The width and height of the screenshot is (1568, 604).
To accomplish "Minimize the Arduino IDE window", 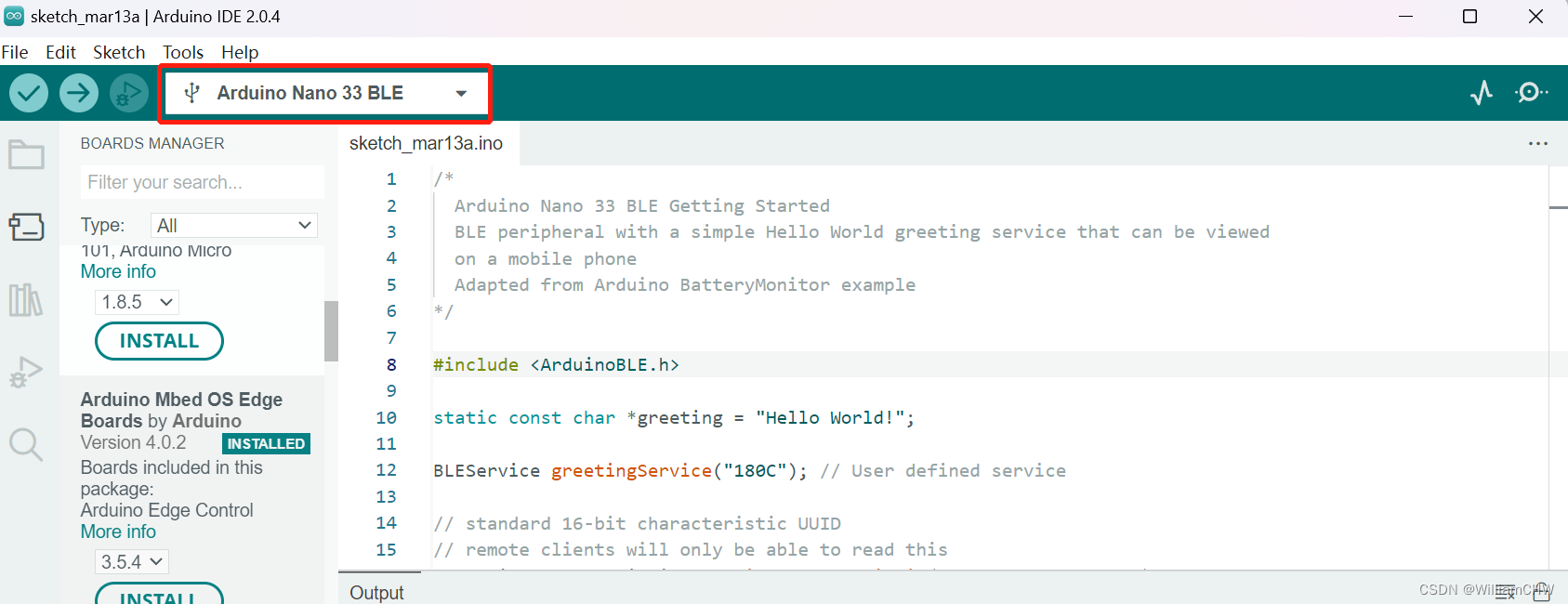I will point(1405,17).
